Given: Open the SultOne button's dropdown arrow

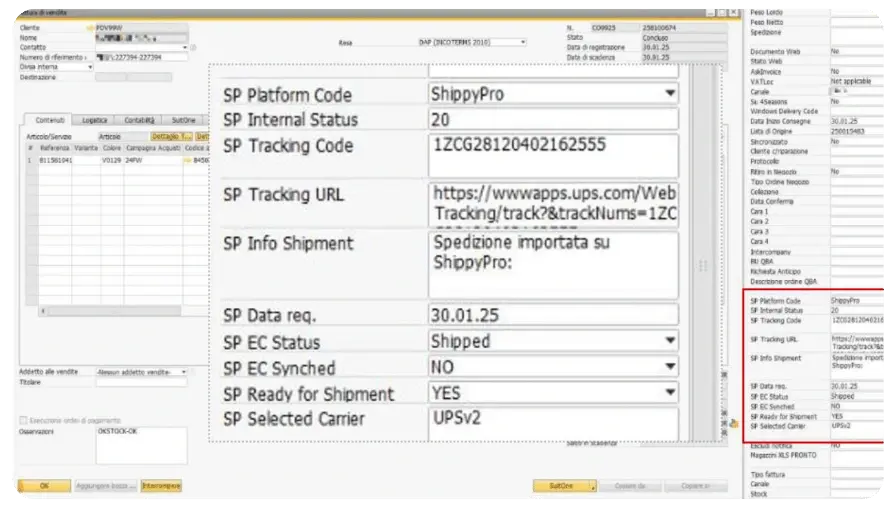Looking at the screenshot, I should tap(593, 487).
